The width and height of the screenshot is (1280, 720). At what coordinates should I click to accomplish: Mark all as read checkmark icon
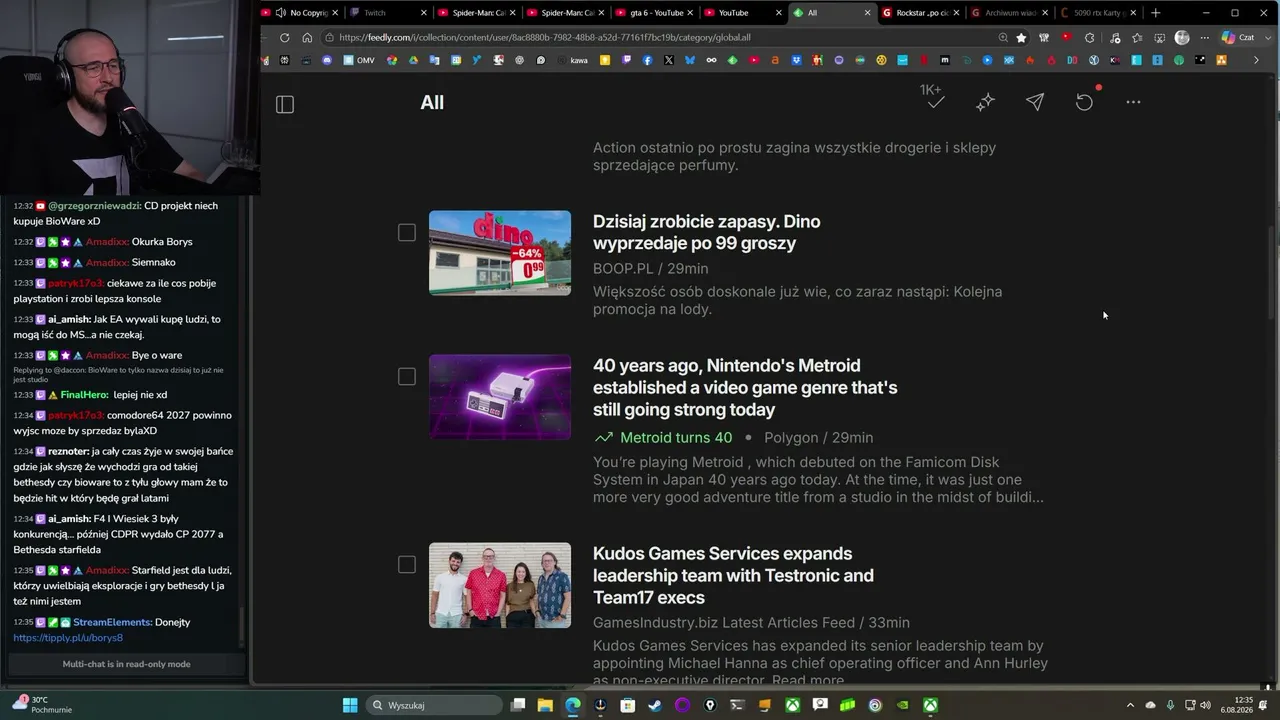coord(935,102)
